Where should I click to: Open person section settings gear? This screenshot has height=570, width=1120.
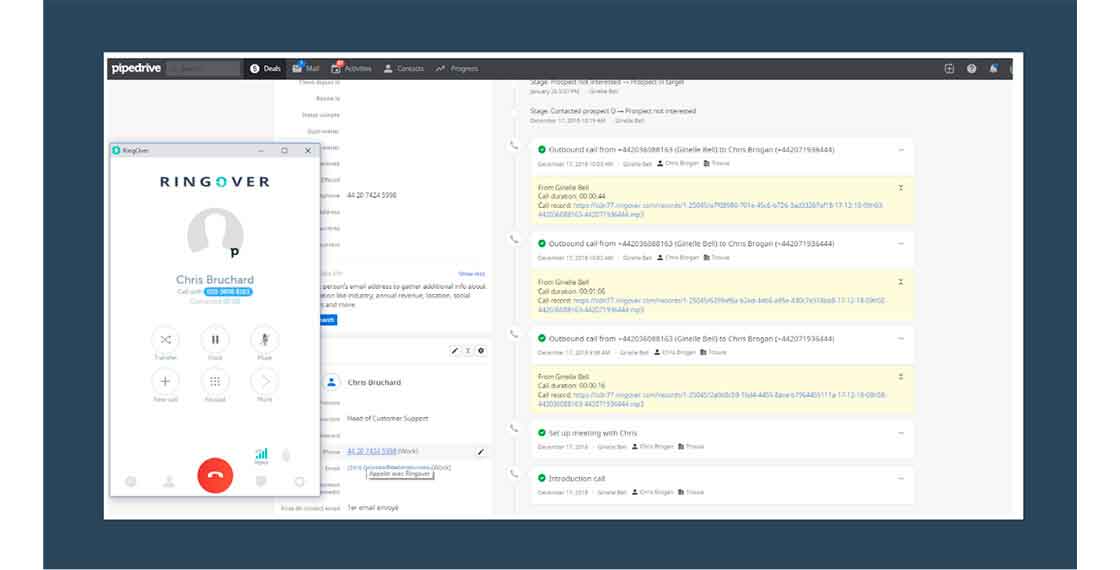click(481, 351)
